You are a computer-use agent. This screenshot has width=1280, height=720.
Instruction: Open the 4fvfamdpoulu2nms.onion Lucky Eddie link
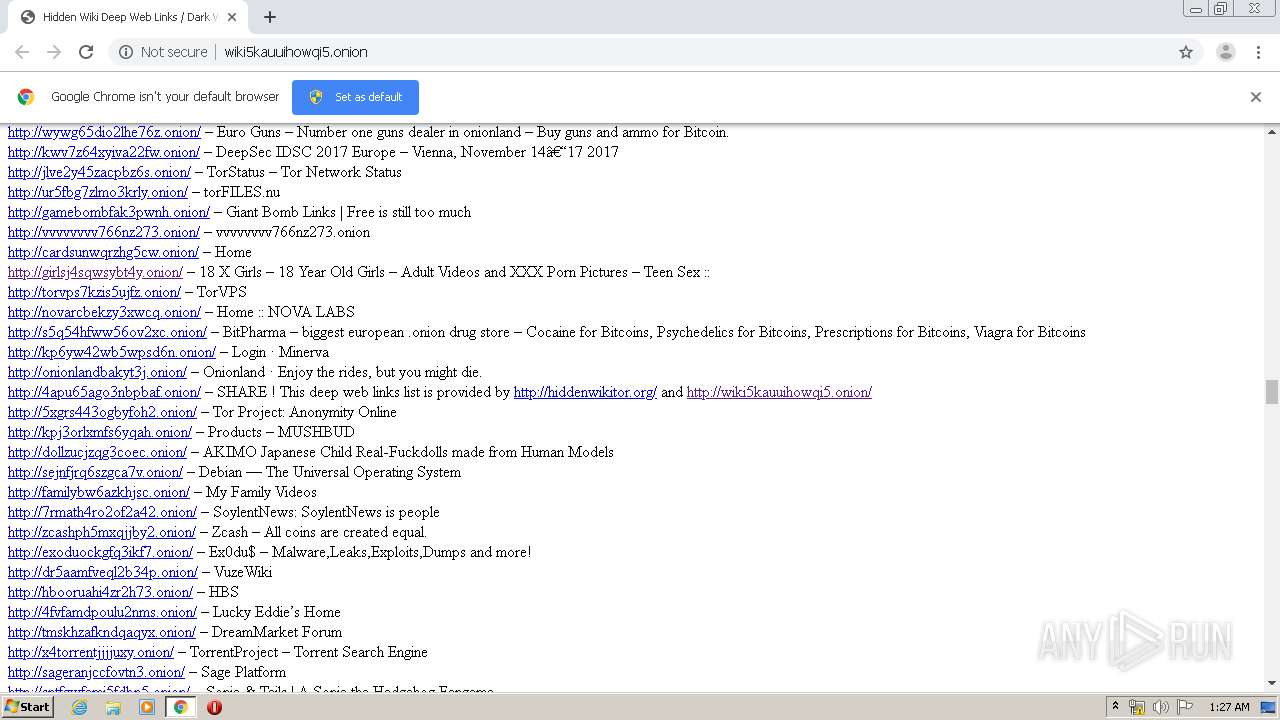(102, 612)
